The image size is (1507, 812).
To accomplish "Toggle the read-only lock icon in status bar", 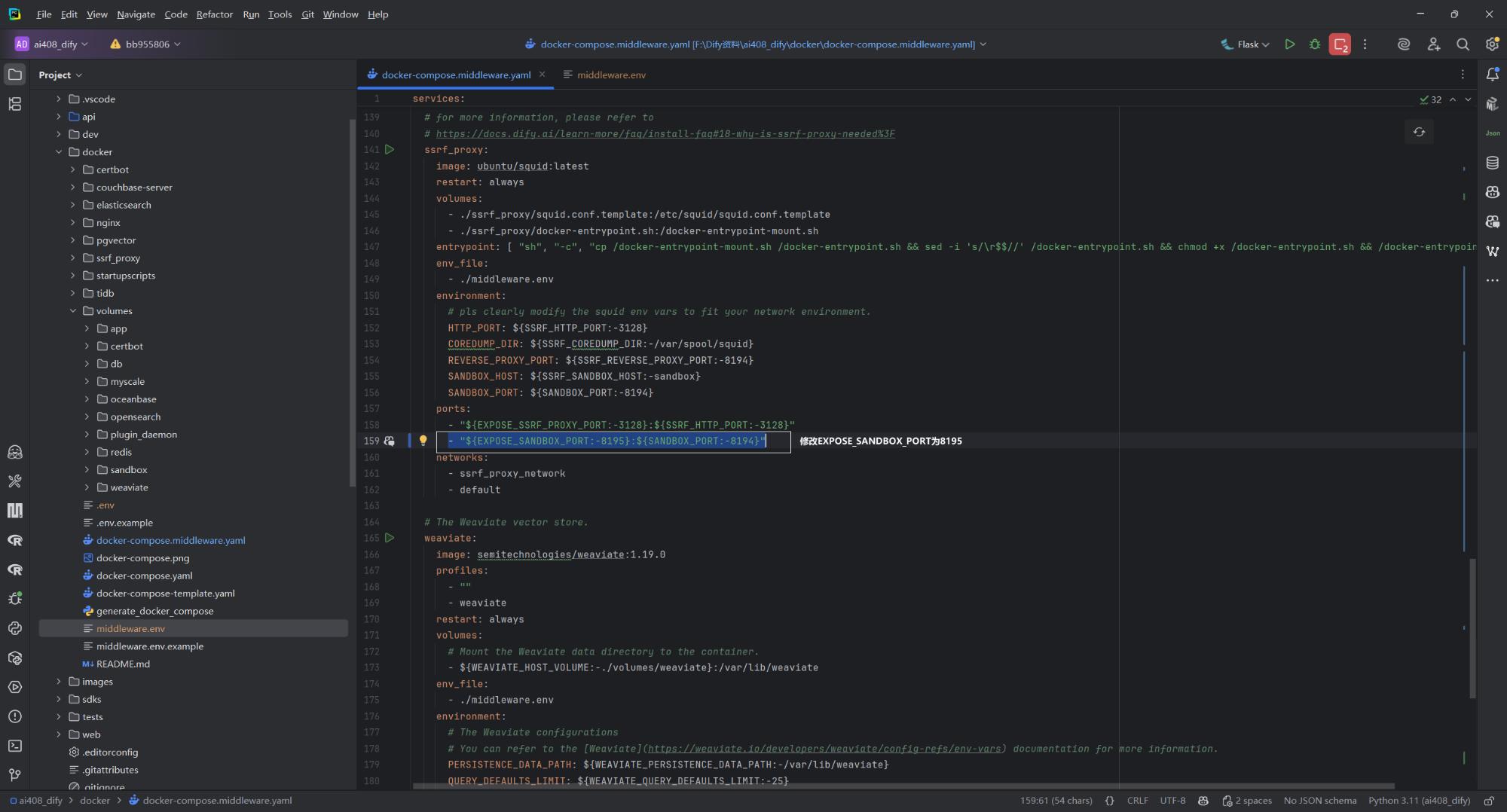I will click(1489, 801).
